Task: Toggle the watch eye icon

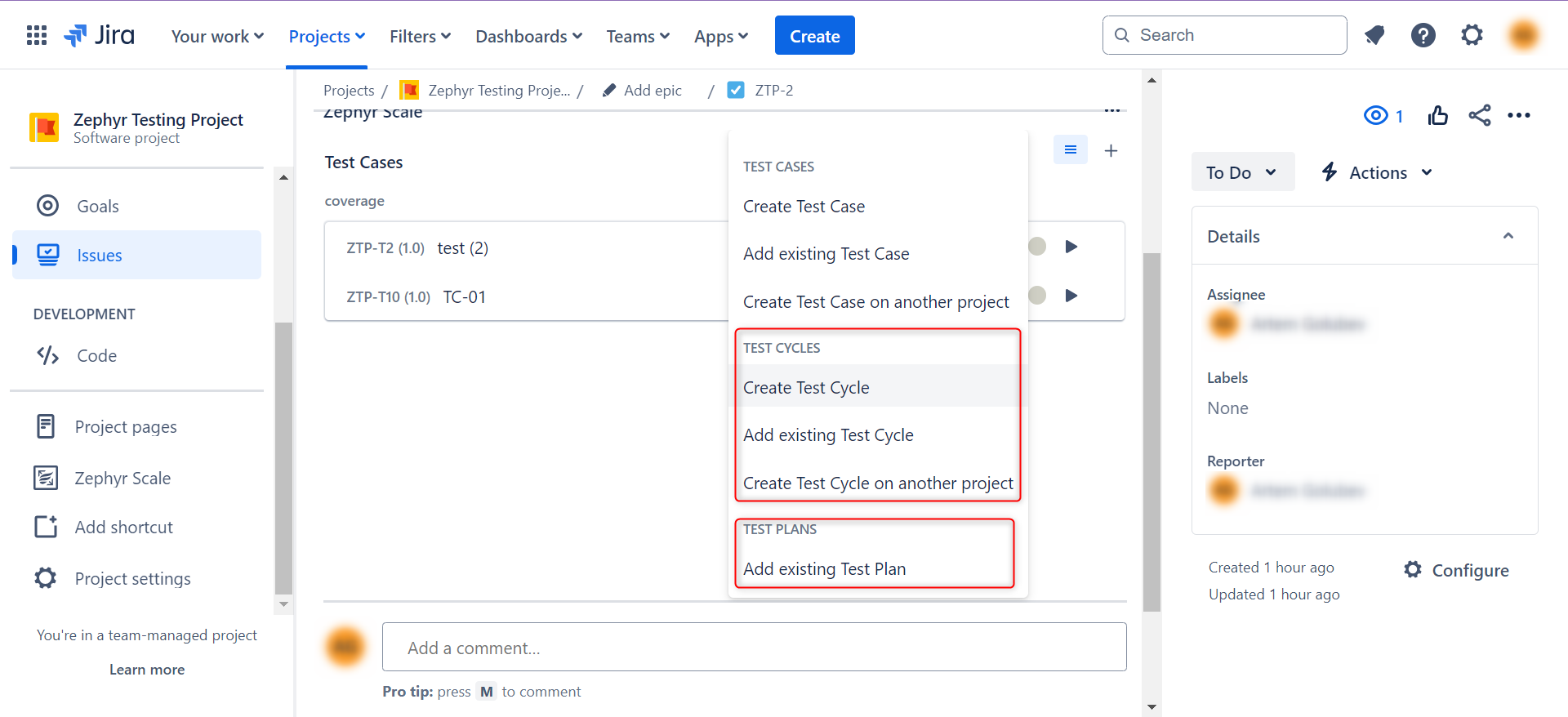Action: pyautogui.click(x=1376, y=116)
